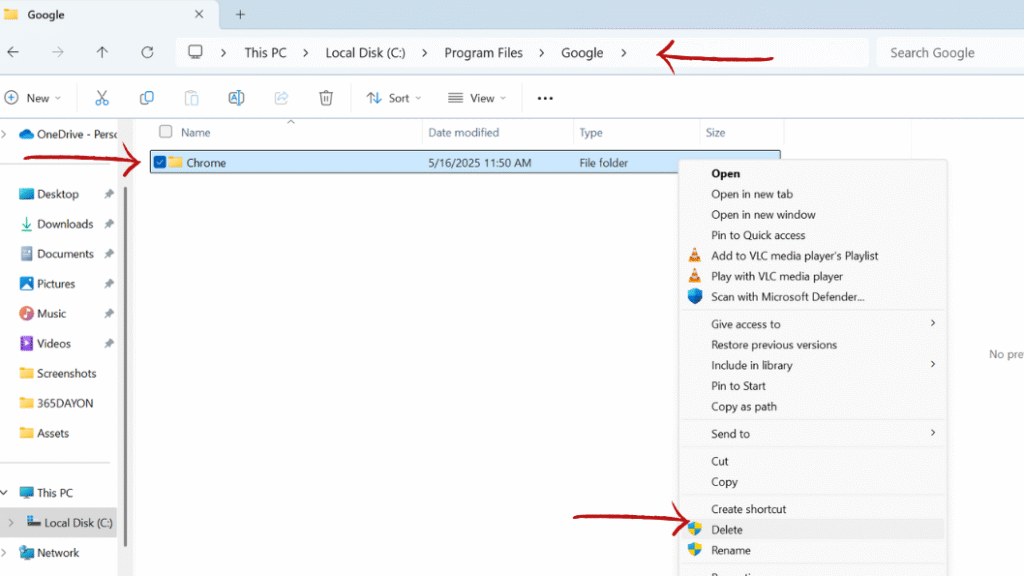Viewport: 1024px width, 576px height.
Task: Expand Give access to submenu
Action: click(933, 323)
